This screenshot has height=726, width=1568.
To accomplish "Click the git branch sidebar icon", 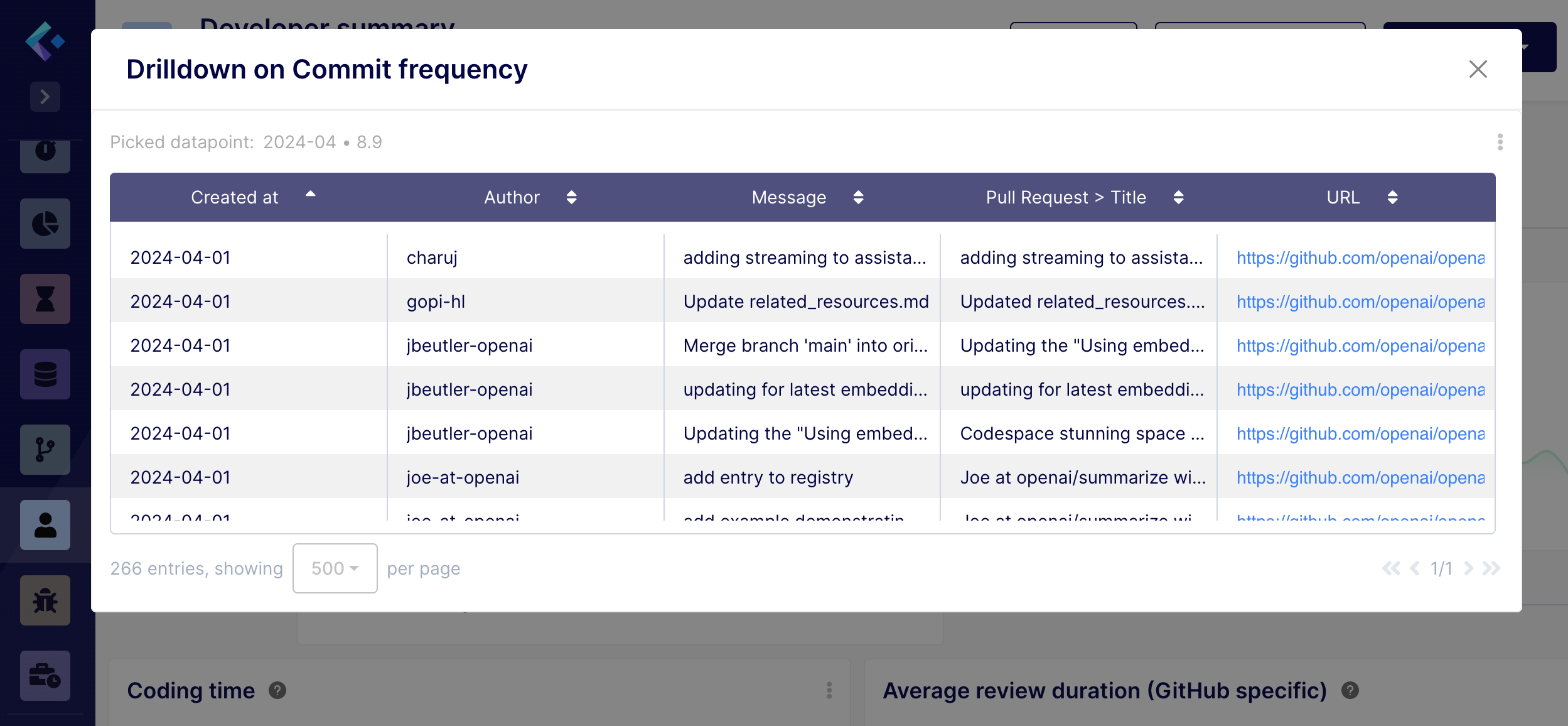I will point(45,450).
